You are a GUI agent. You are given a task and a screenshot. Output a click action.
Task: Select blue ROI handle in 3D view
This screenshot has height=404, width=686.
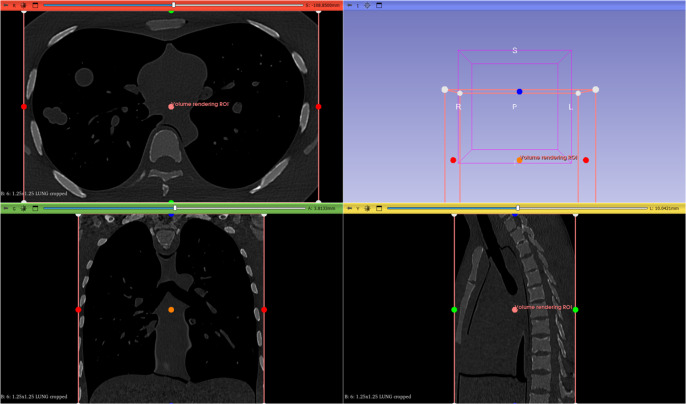[519, 91]
